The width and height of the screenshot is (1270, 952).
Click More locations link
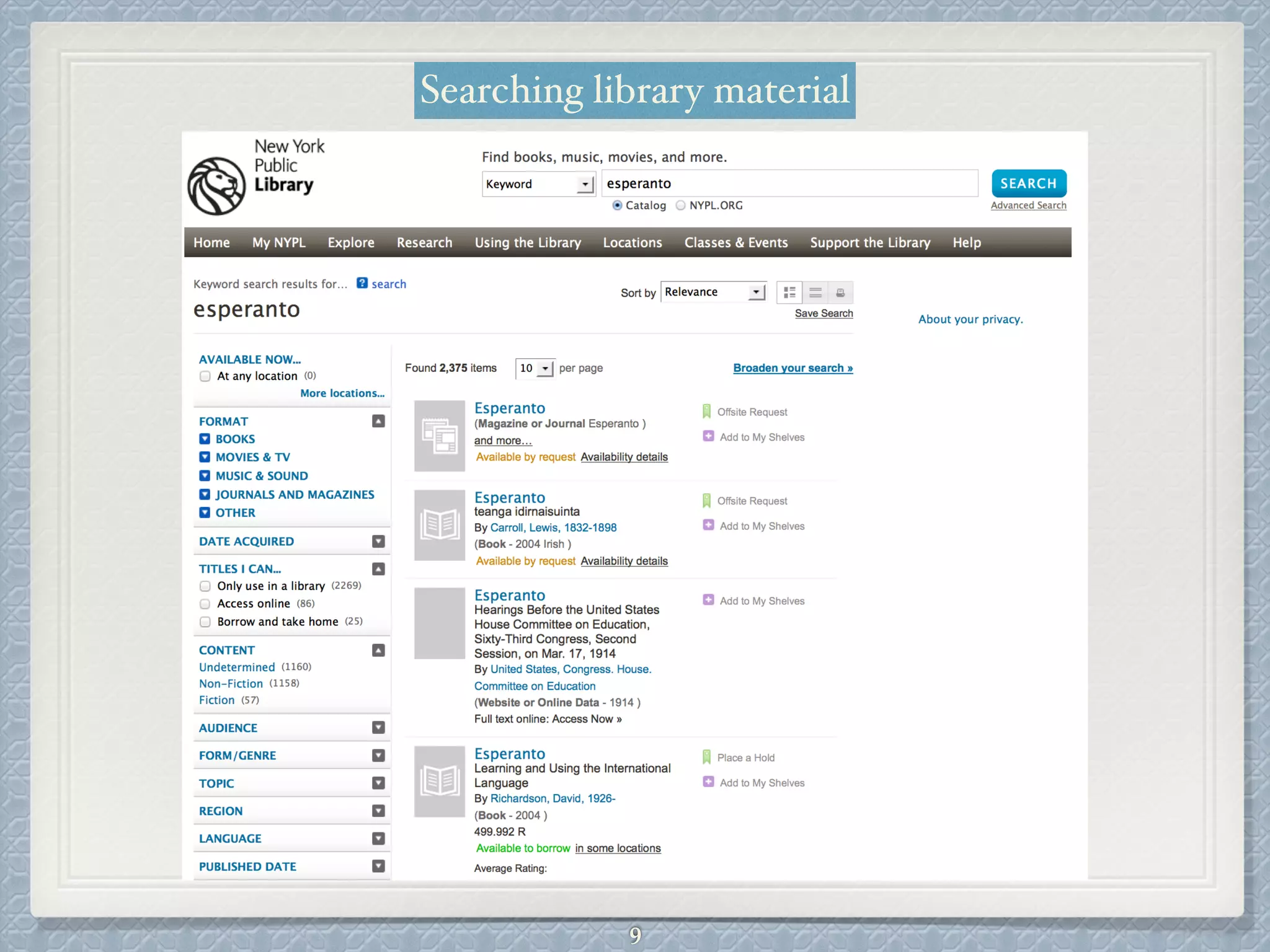click(342, 393)
